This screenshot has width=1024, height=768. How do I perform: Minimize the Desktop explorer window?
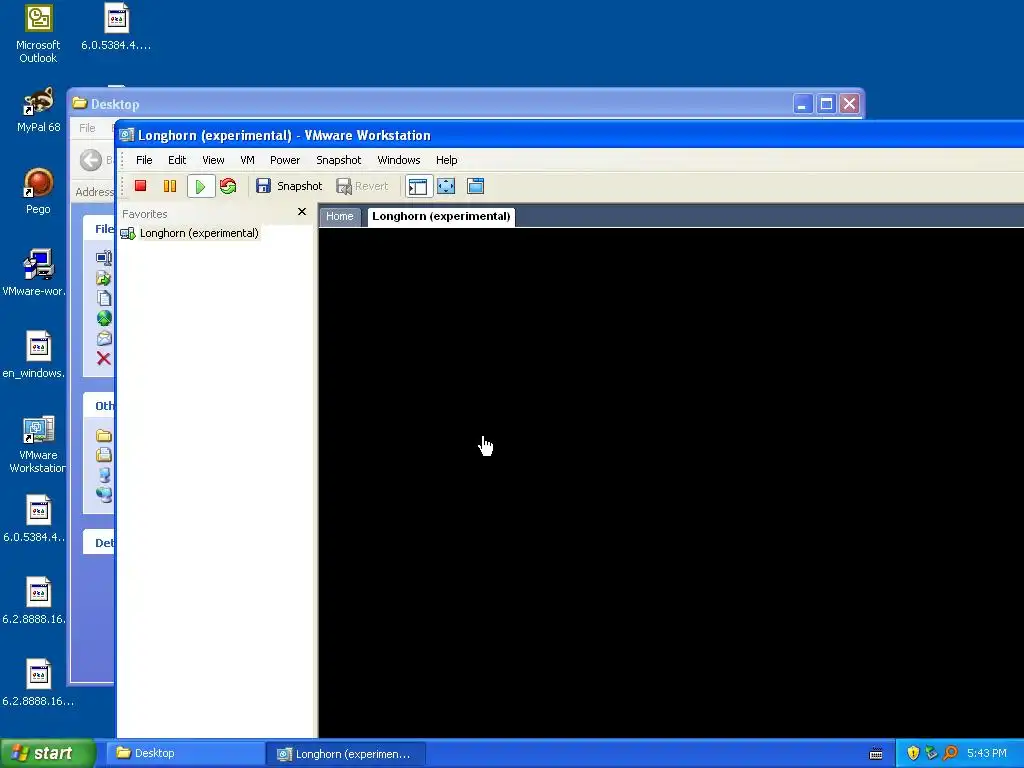coord(803,104)
